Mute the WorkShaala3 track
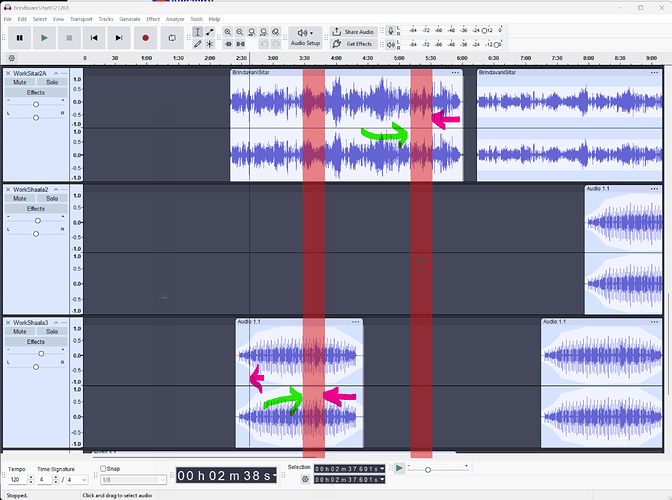 coord(20,332)
